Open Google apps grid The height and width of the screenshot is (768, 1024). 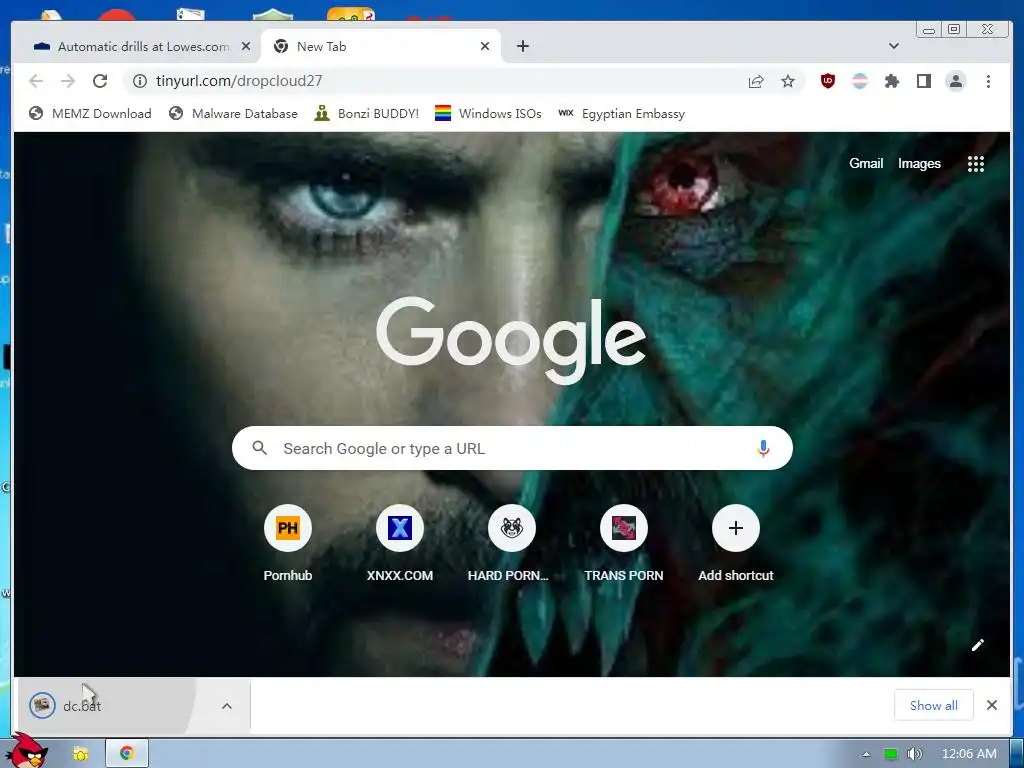[976, 164]
